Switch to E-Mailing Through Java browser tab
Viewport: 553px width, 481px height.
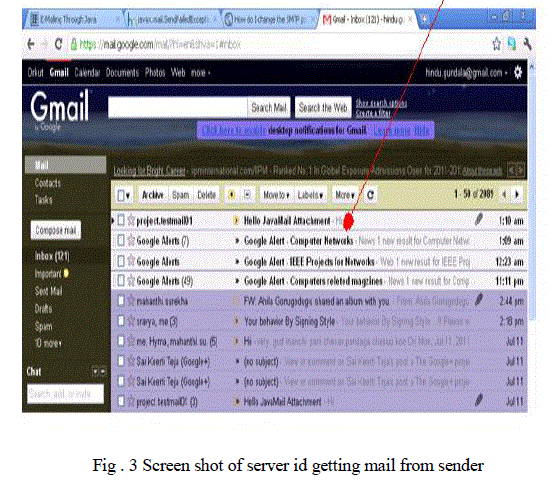click(x=72, y=19)
